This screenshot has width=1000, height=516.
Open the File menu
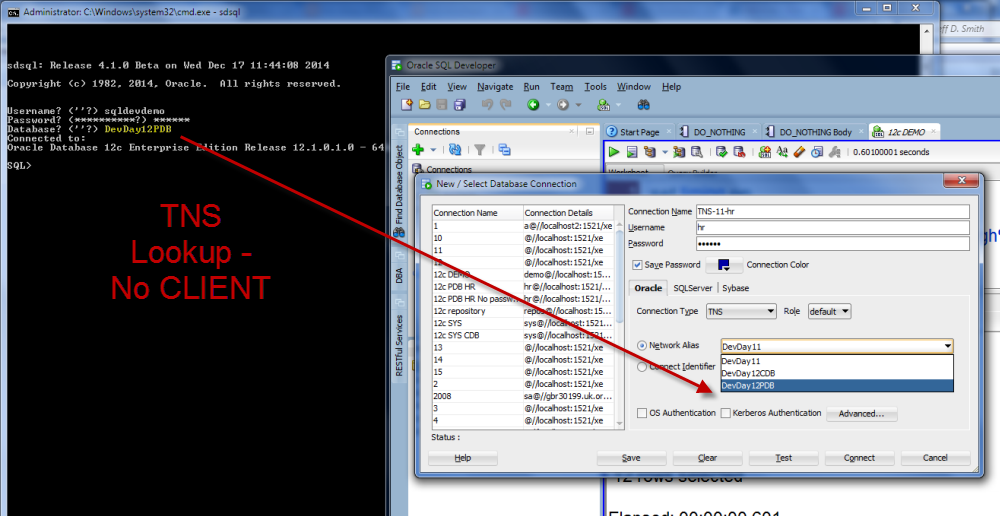403,87
